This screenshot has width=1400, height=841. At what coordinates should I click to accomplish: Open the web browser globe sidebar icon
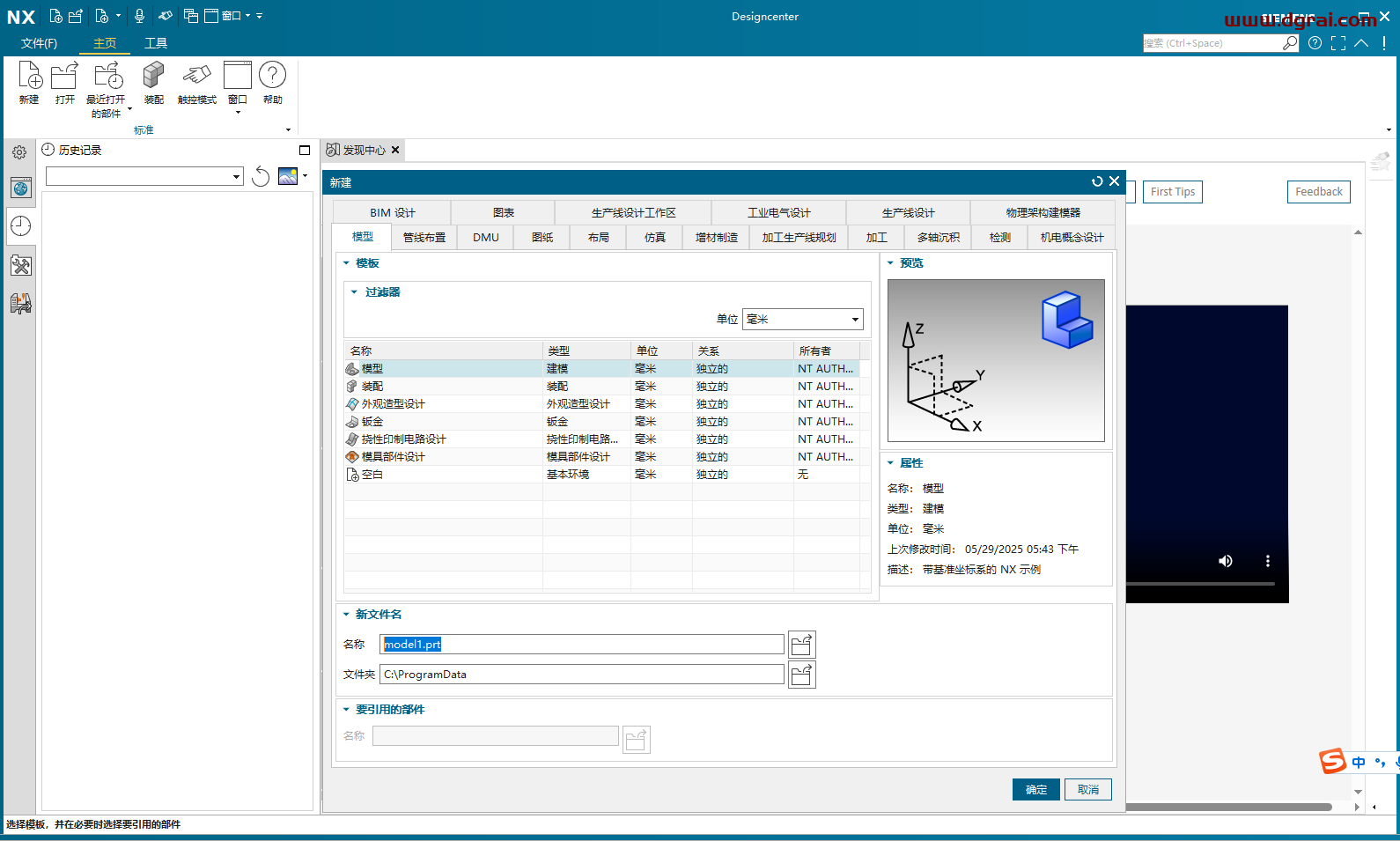coord(20,188)
